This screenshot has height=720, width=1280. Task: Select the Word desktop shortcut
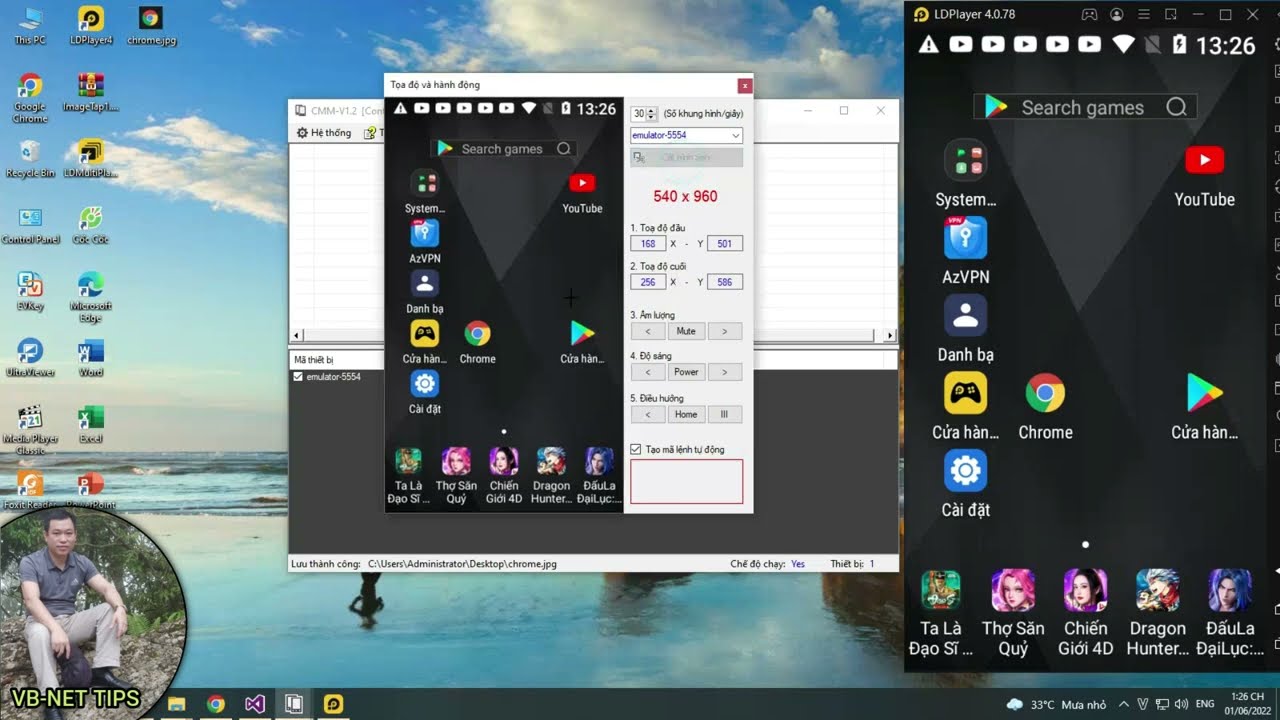[91, 357]
